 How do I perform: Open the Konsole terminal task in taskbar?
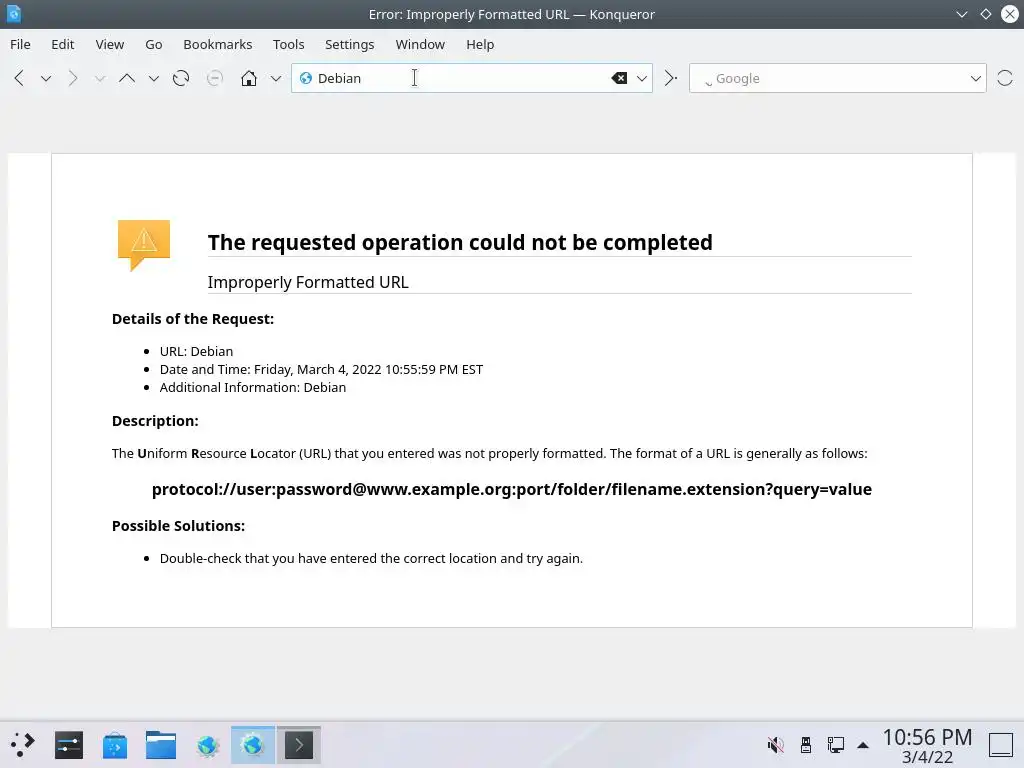point(299,744)
